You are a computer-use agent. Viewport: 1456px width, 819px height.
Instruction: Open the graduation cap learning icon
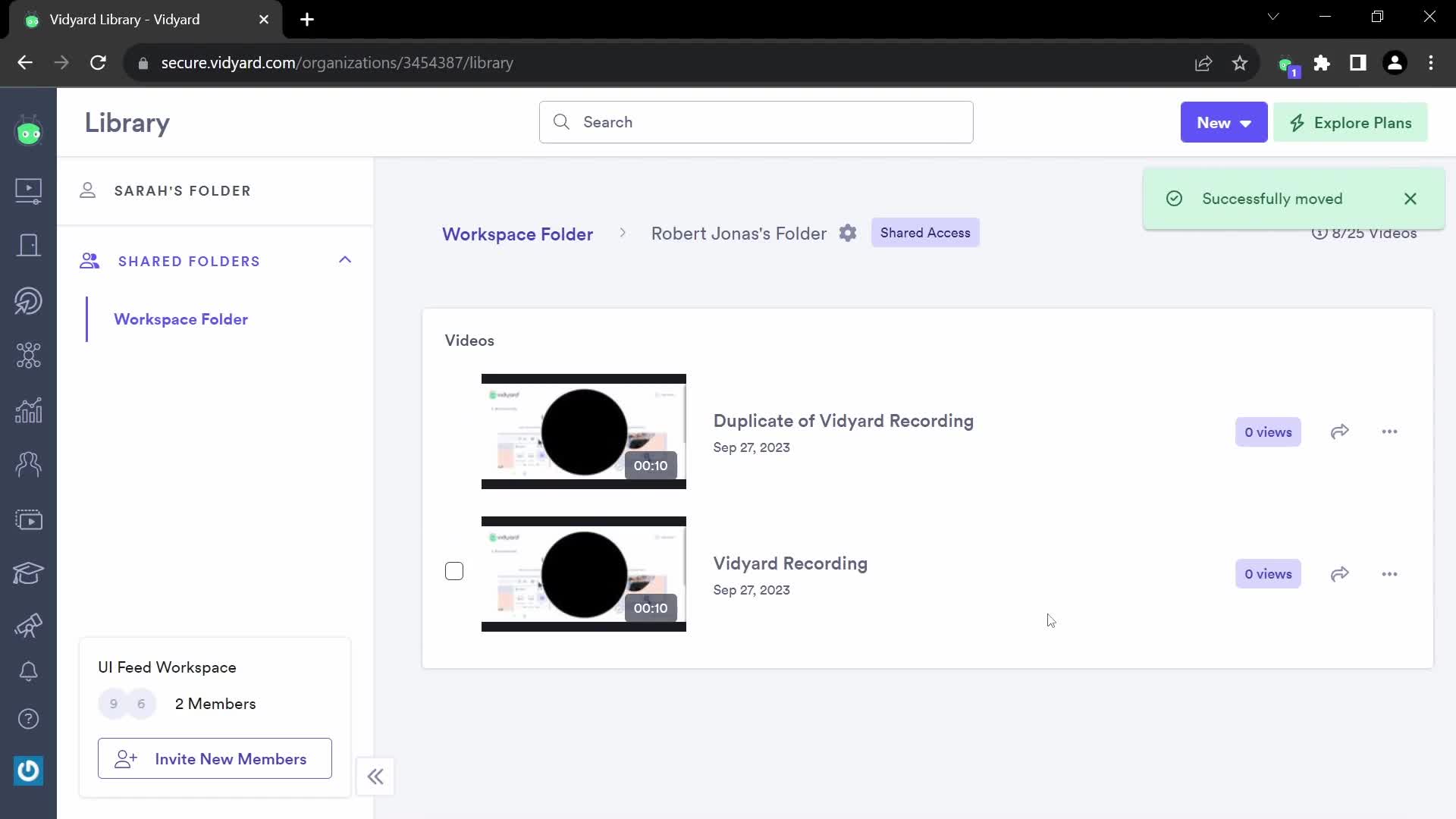pos(29,573)
